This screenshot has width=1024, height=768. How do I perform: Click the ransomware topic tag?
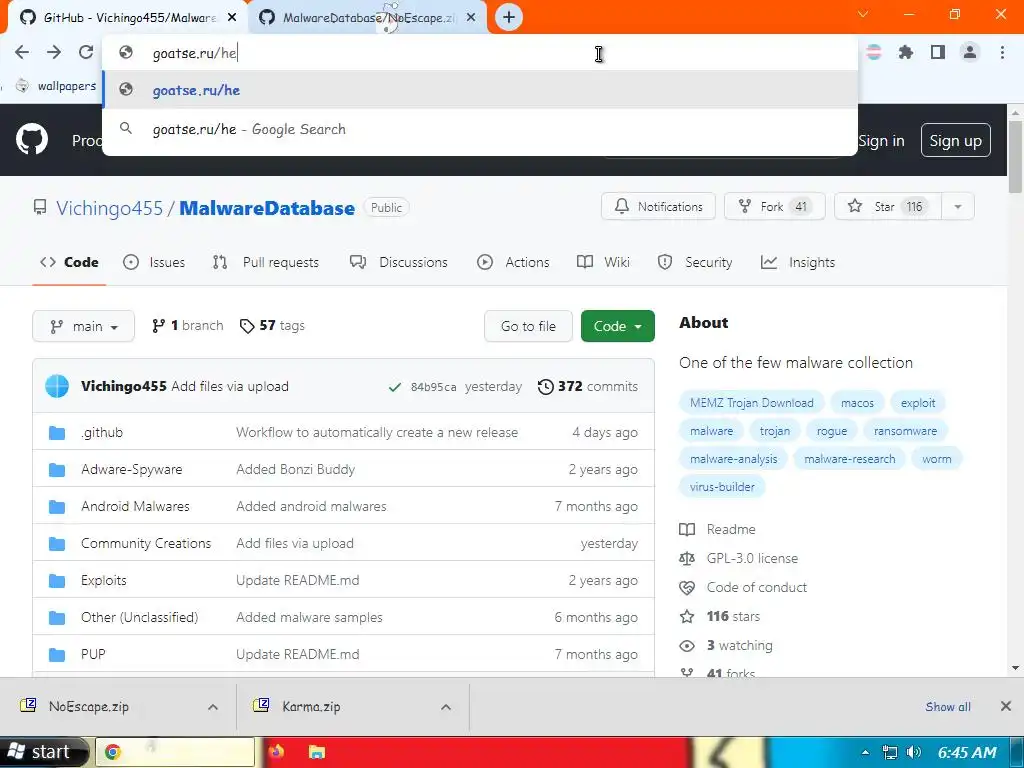[905, 431]
